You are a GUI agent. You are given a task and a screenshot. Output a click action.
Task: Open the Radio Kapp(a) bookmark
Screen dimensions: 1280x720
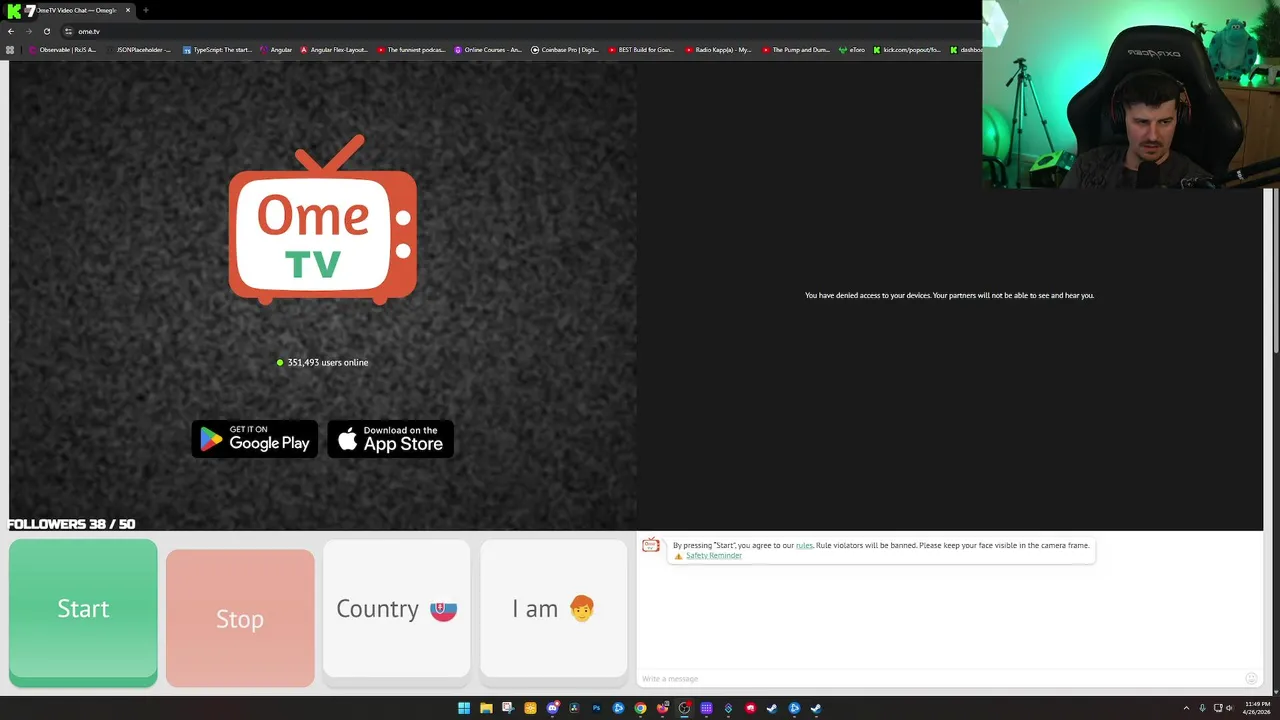718,49
